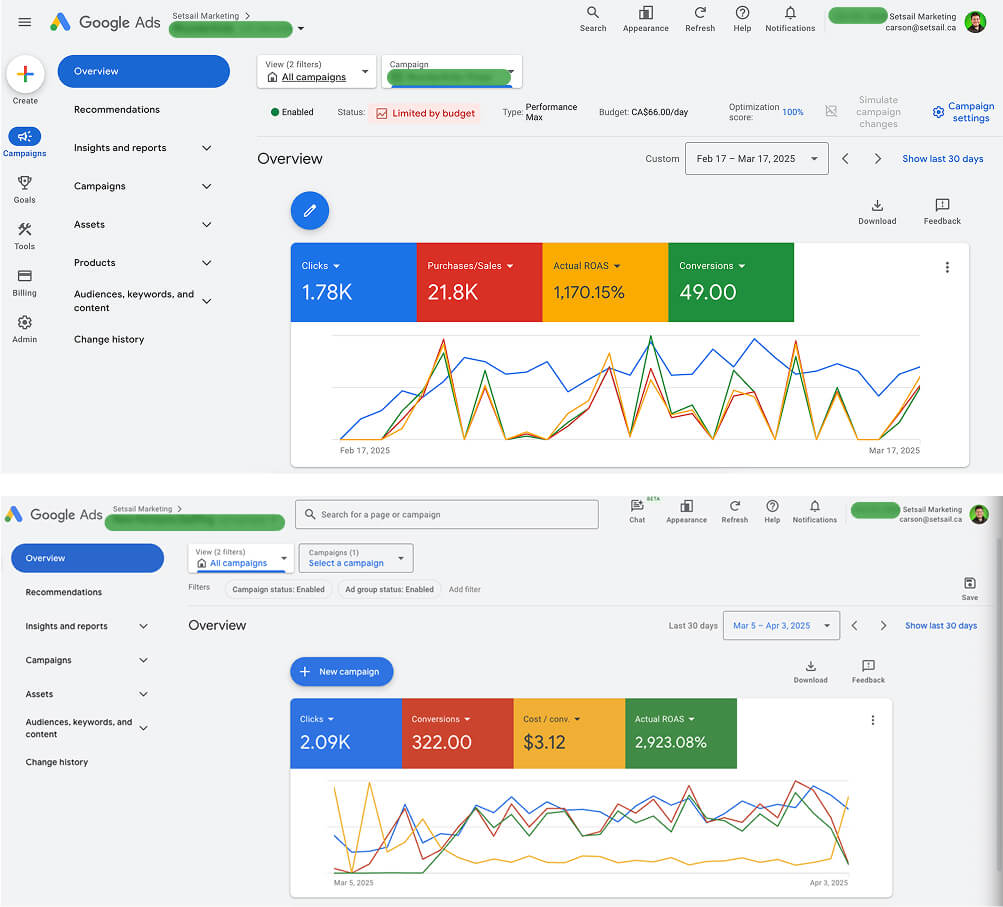The width and height of the screenshot is (1003, 907).
Task: Click the Search for a page or campaign field
Action: 446,514
